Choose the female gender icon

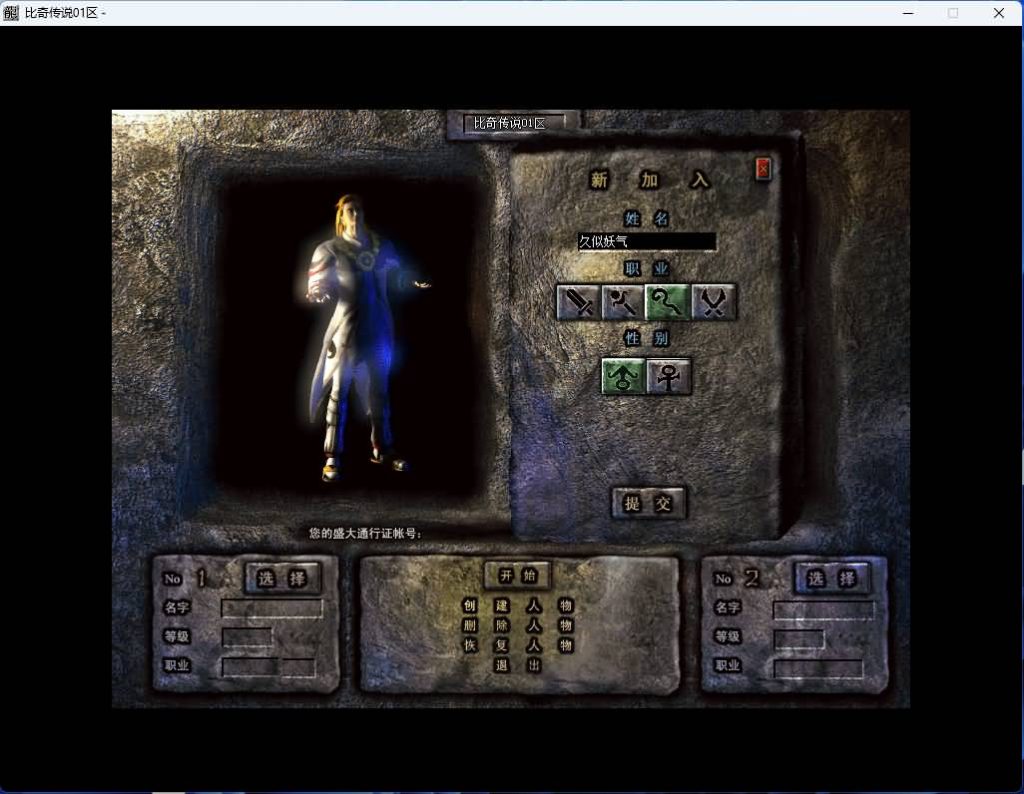(x=669, y=376)
